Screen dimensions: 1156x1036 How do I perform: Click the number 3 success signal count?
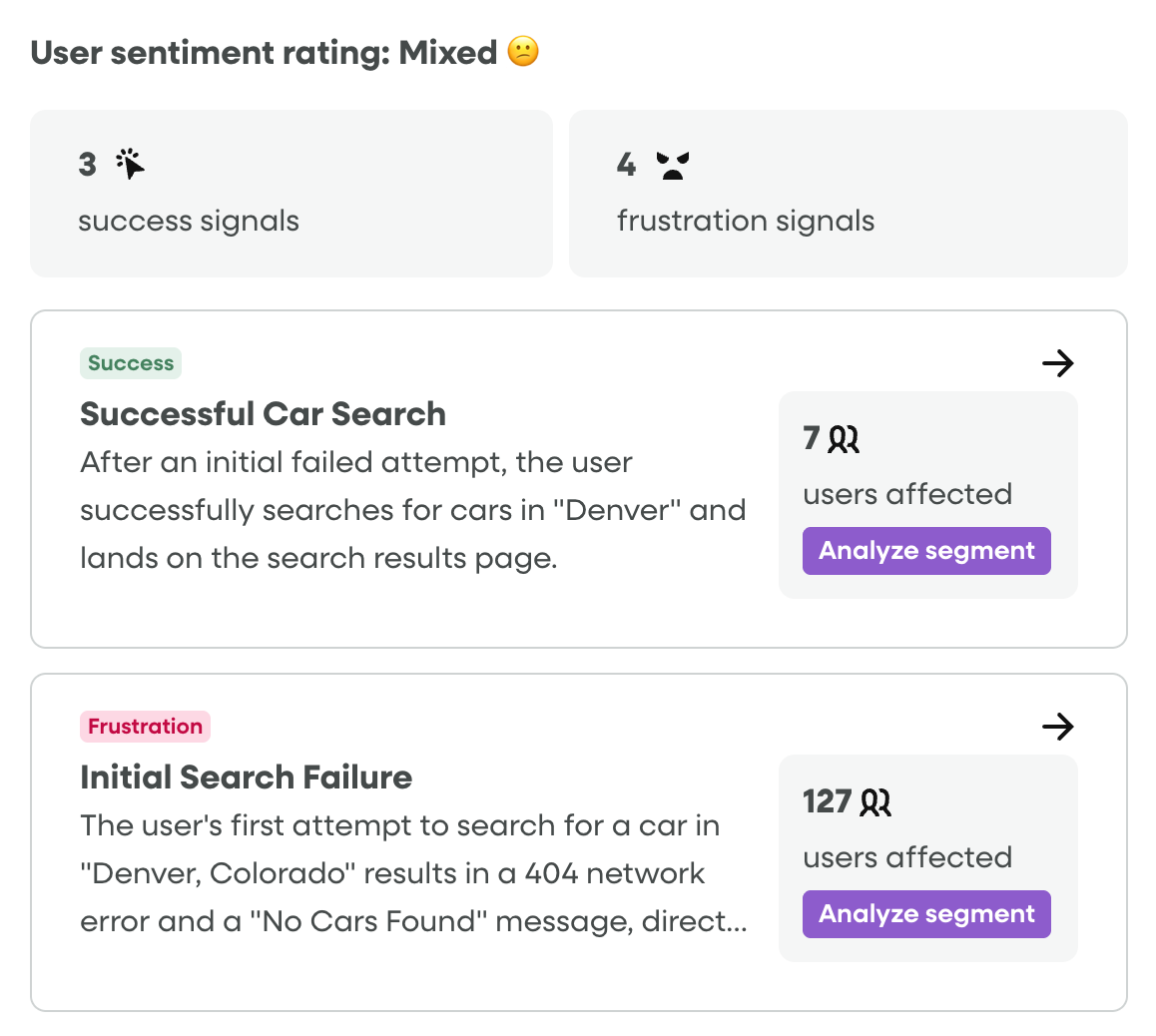coord(88,164)
